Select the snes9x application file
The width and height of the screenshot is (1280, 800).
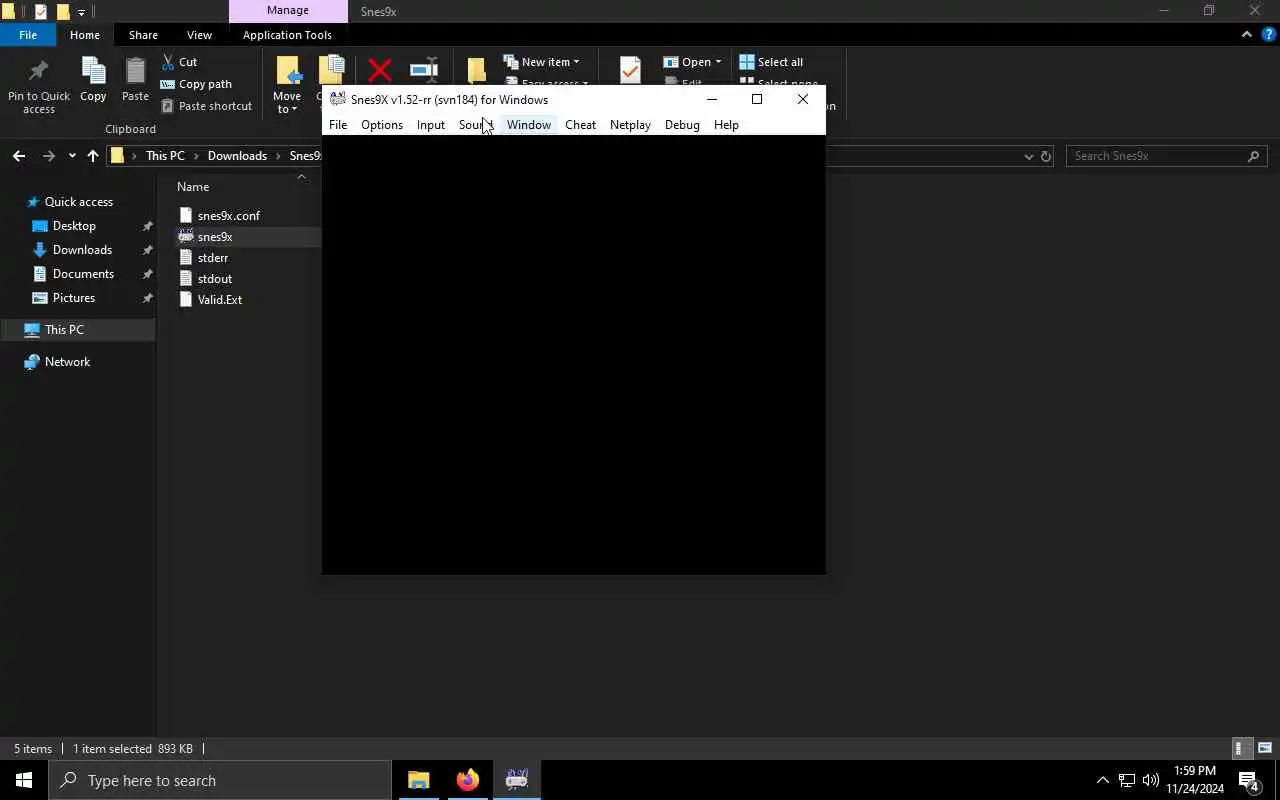[x=215, y=237]
